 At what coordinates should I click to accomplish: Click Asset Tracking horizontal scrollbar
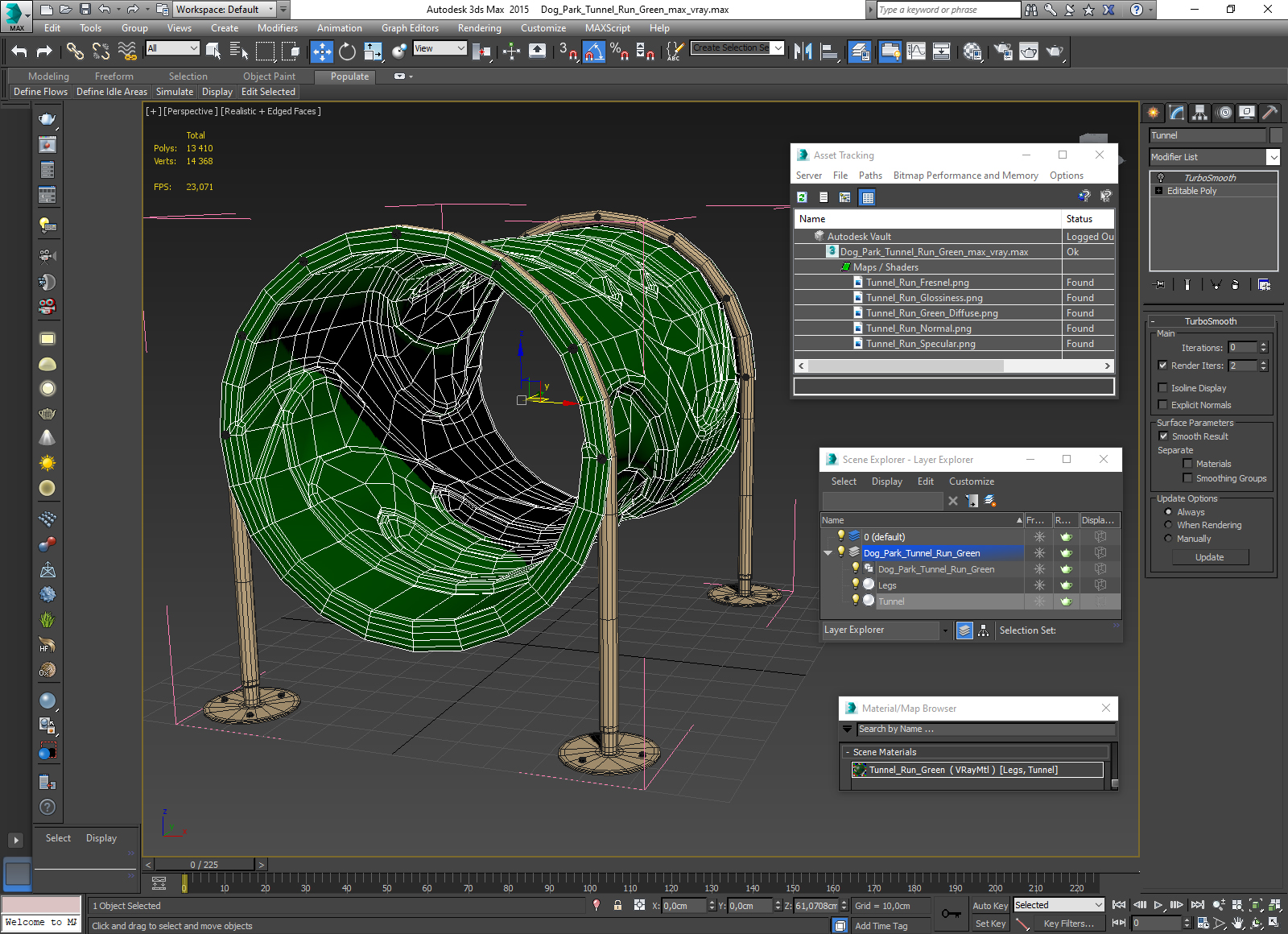coord(906,366)
